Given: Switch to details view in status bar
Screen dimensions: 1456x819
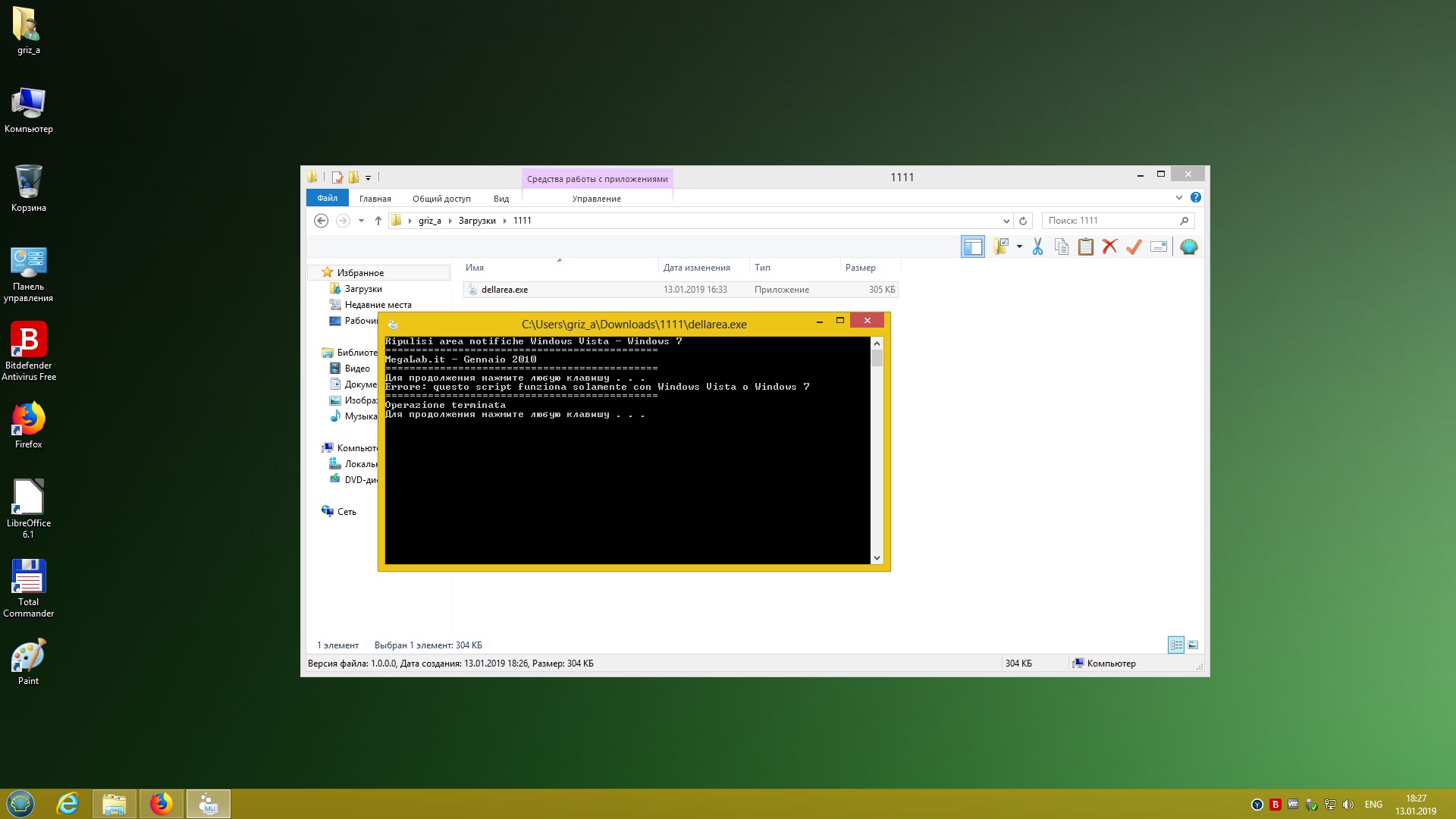Looking at the screenshot, I should coord(1176,645).
